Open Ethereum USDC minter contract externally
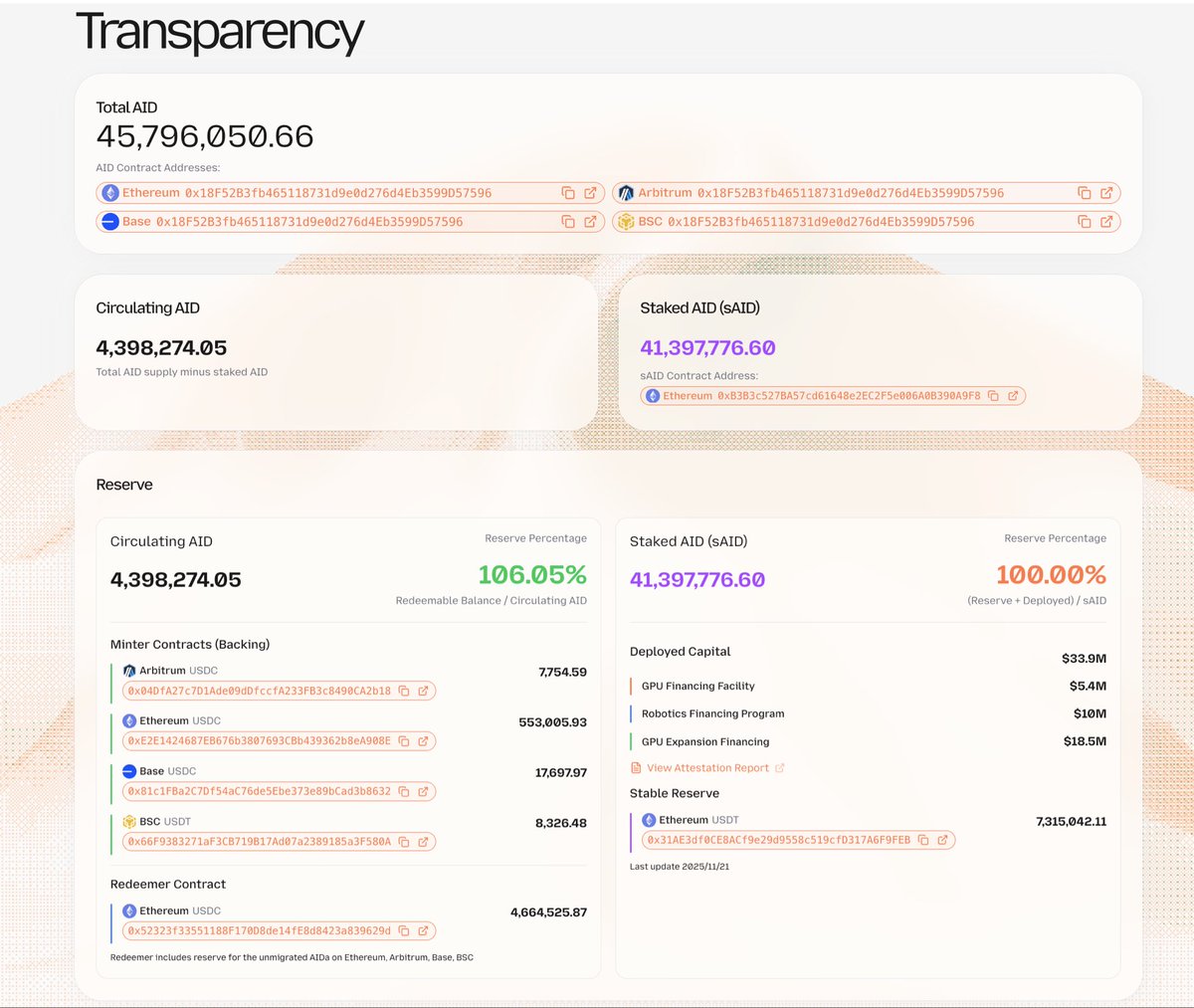The width and height of the screenshot is (1194, 1008). pyautogui.click(x=423, y=741)
